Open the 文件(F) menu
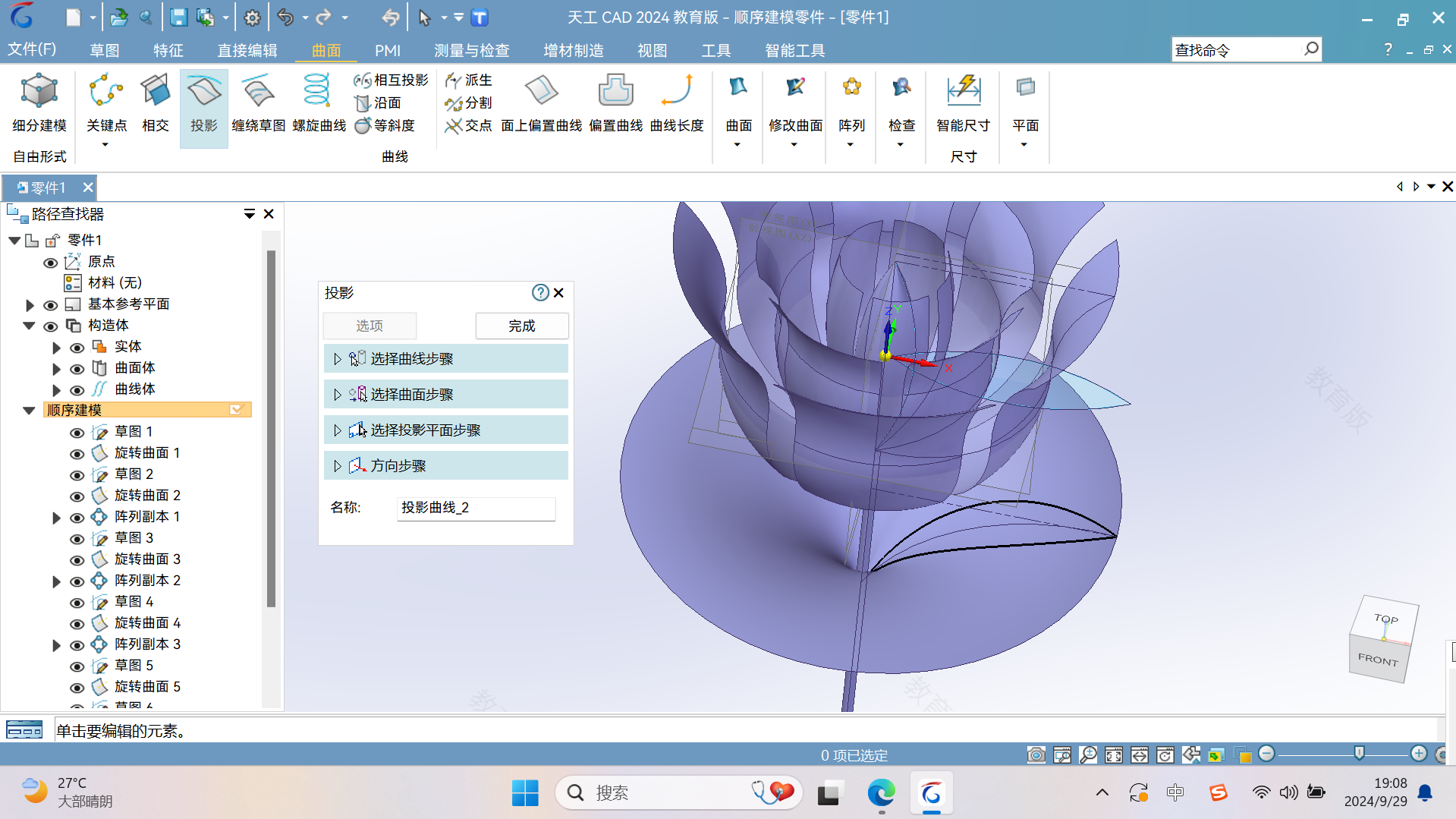Viewport: 1456px width, 819px height. (x=31, y=49)
